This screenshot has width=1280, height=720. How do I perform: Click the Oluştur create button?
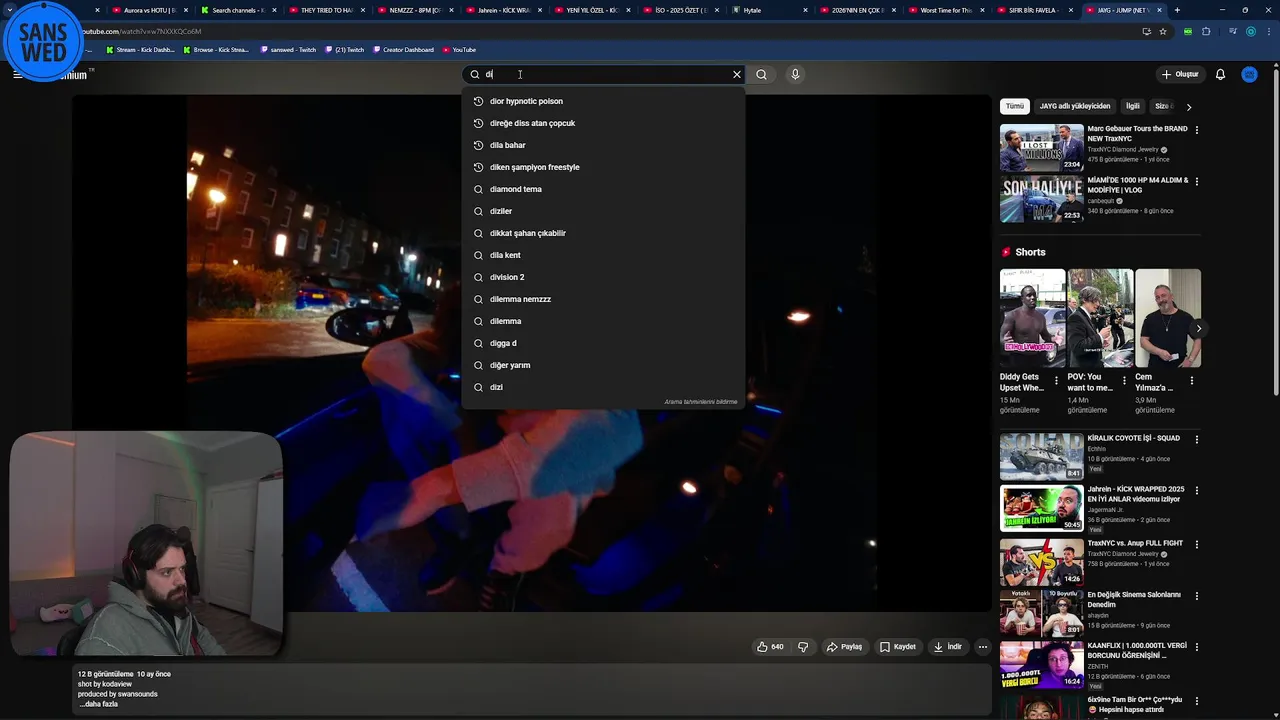point(1180,74)
